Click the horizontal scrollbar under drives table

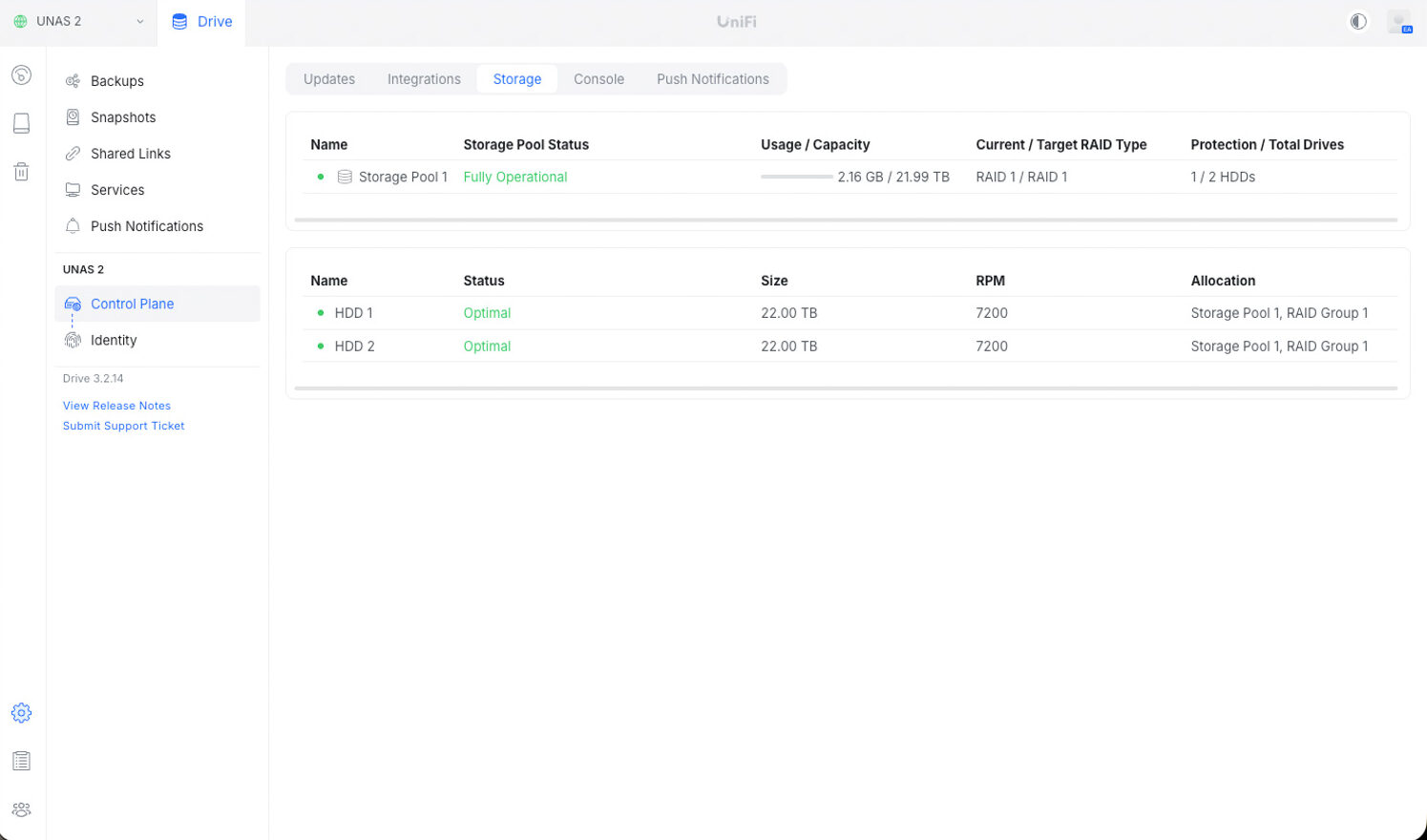(x=846, y=388)
